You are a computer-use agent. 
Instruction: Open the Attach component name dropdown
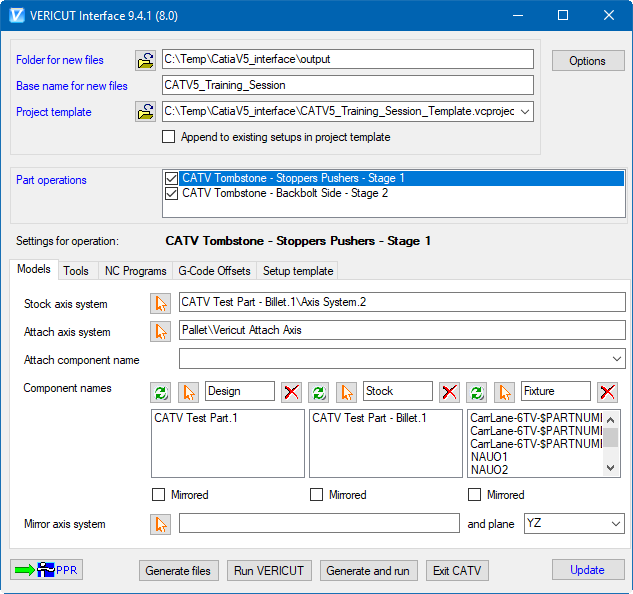(x=616, y=359)
